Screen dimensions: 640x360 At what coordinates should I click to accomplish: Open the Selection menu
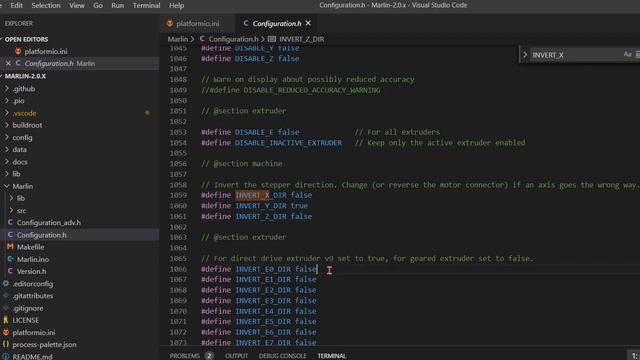point(46,5)
